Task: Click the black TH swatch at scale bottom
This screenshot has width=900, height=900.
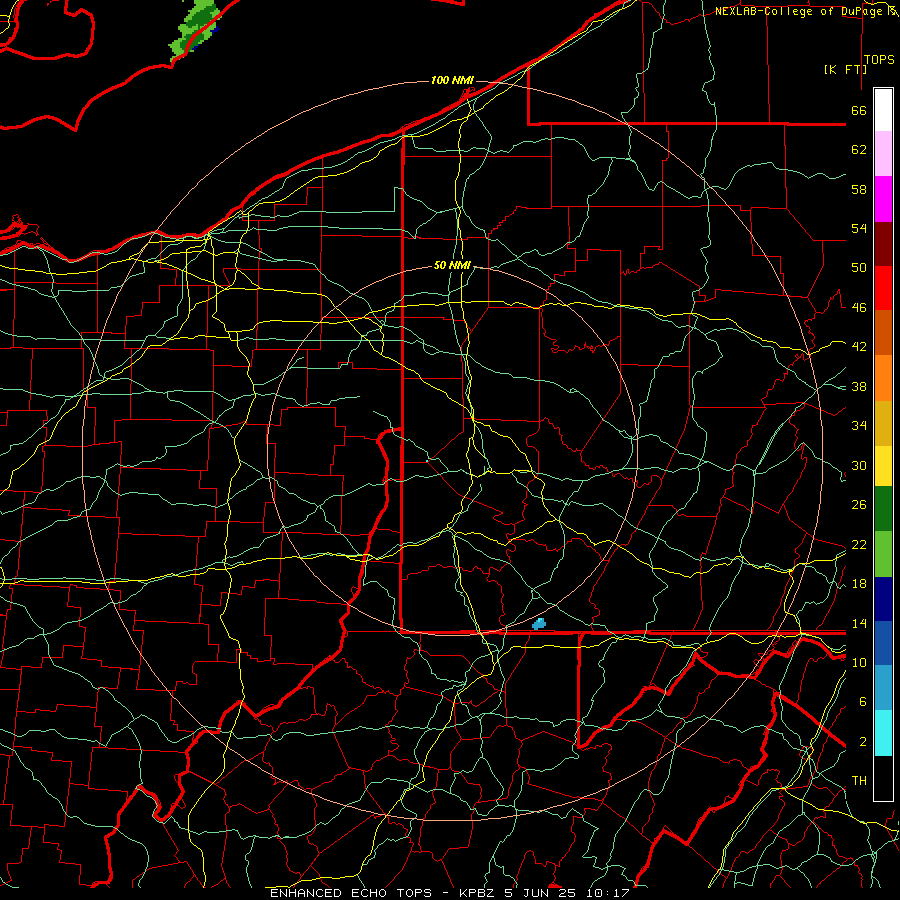Action: (883, 778)
